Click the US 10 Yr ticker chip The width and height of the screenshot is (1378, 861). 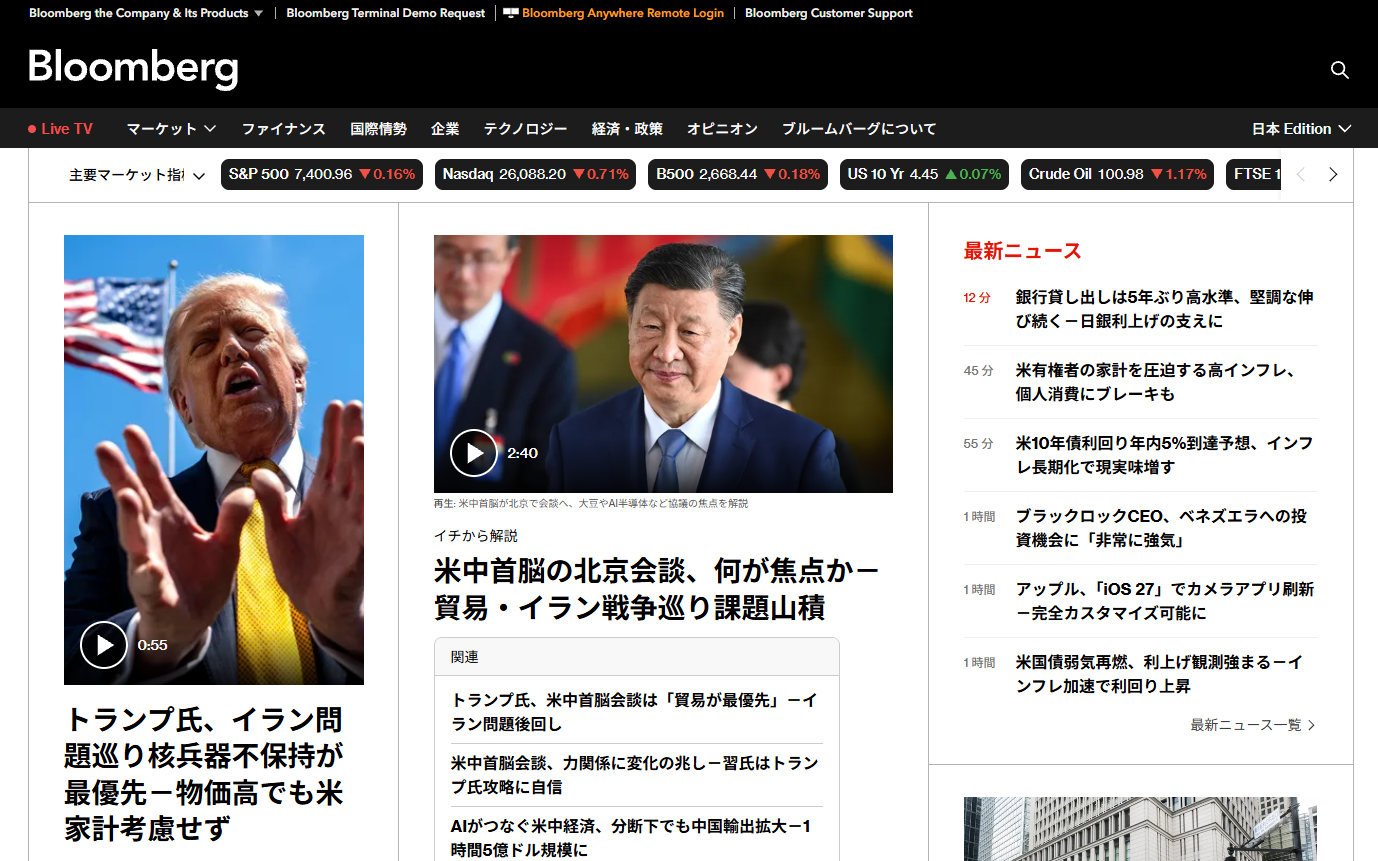[x=924, y=174]
